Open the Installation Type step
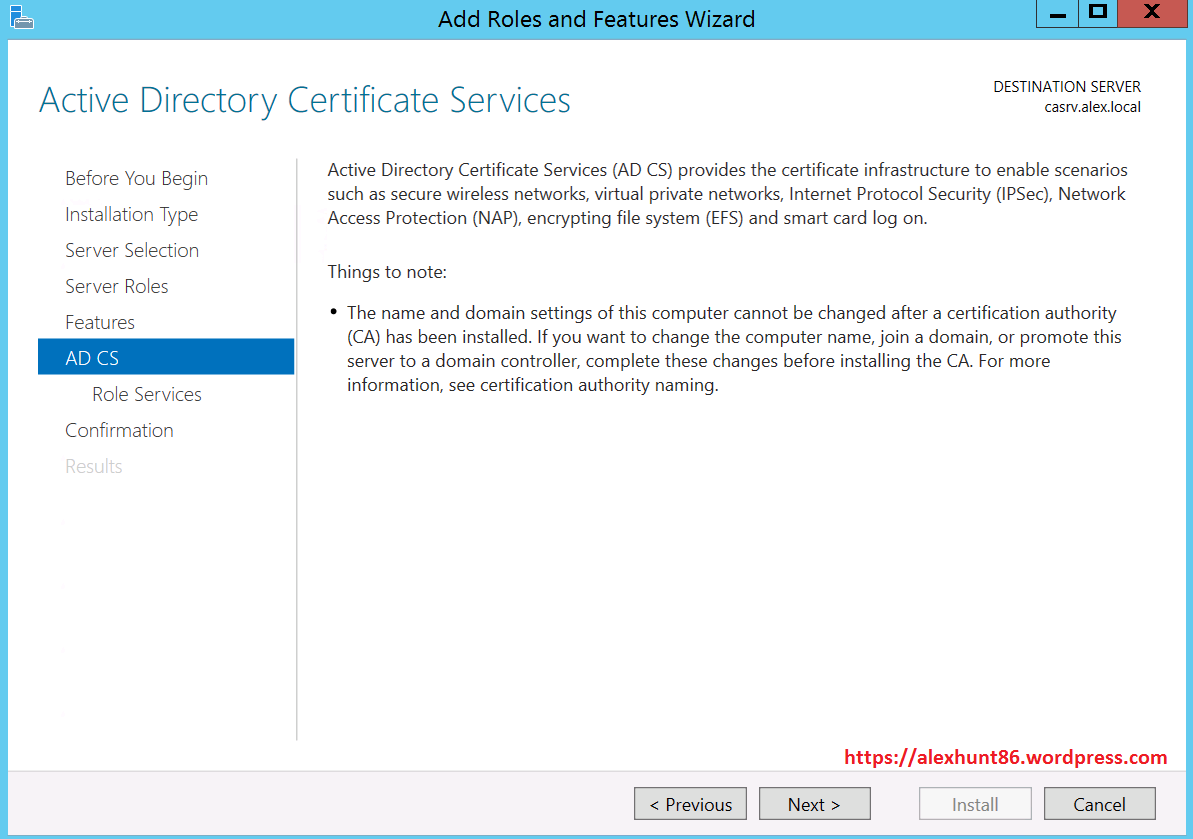1193x839 pixels. tap(131, 214)
